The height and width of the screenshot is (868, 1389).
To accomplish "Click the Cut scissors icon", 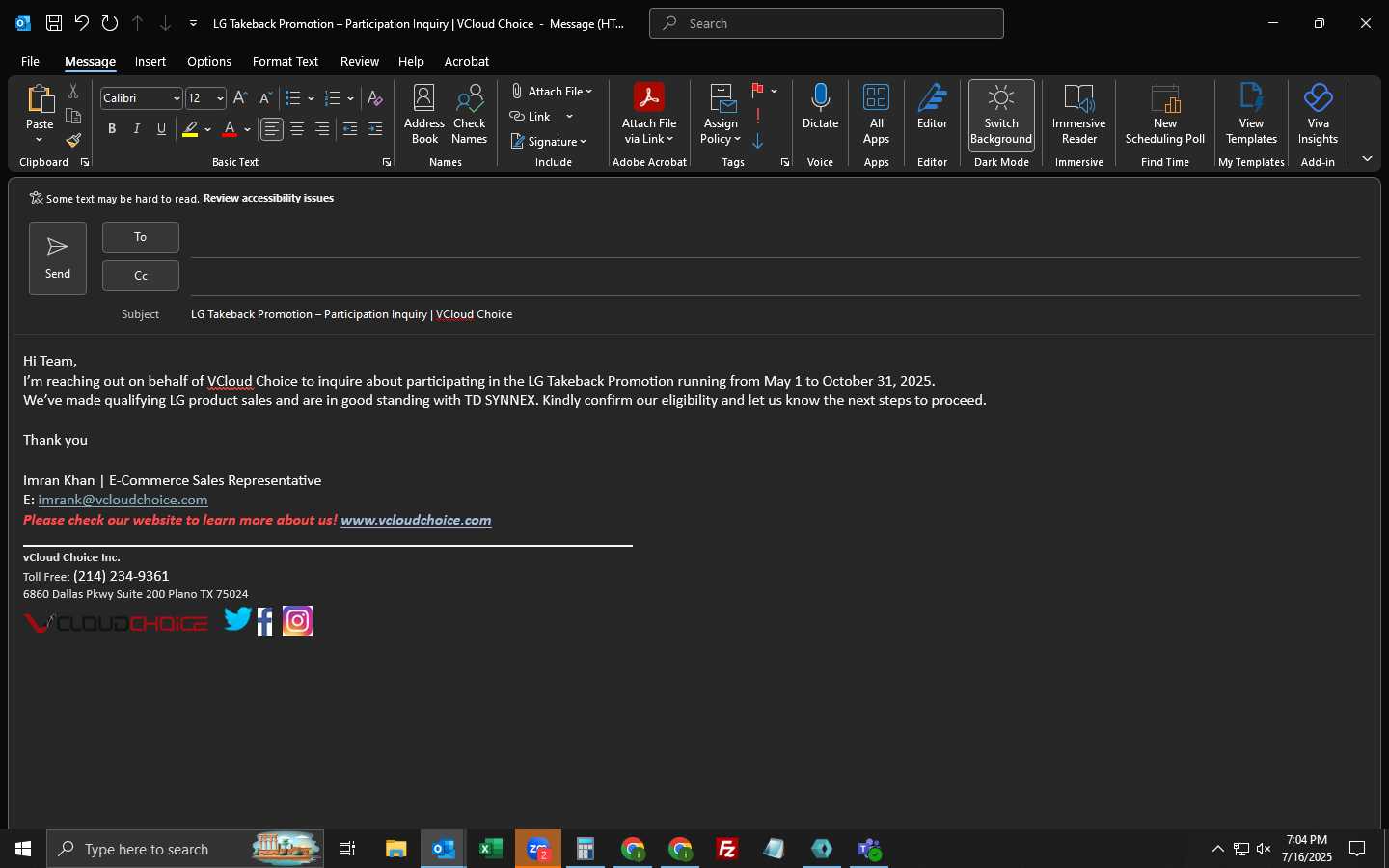I will [x=73, y=92].
